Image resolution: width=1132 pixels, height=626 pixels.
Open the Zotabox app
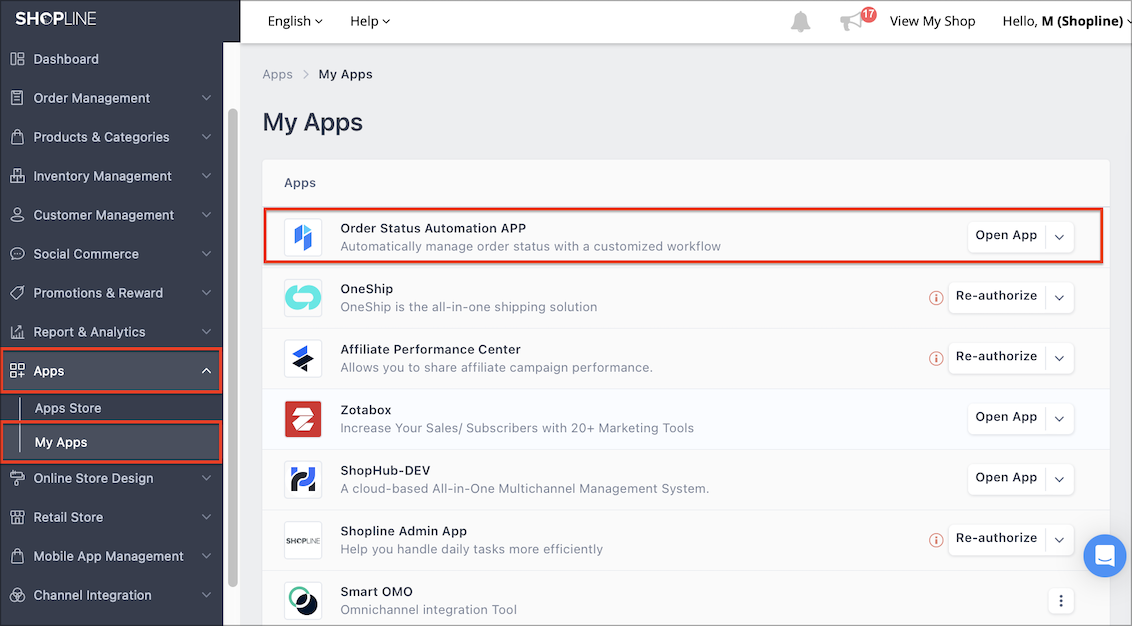1006,418
